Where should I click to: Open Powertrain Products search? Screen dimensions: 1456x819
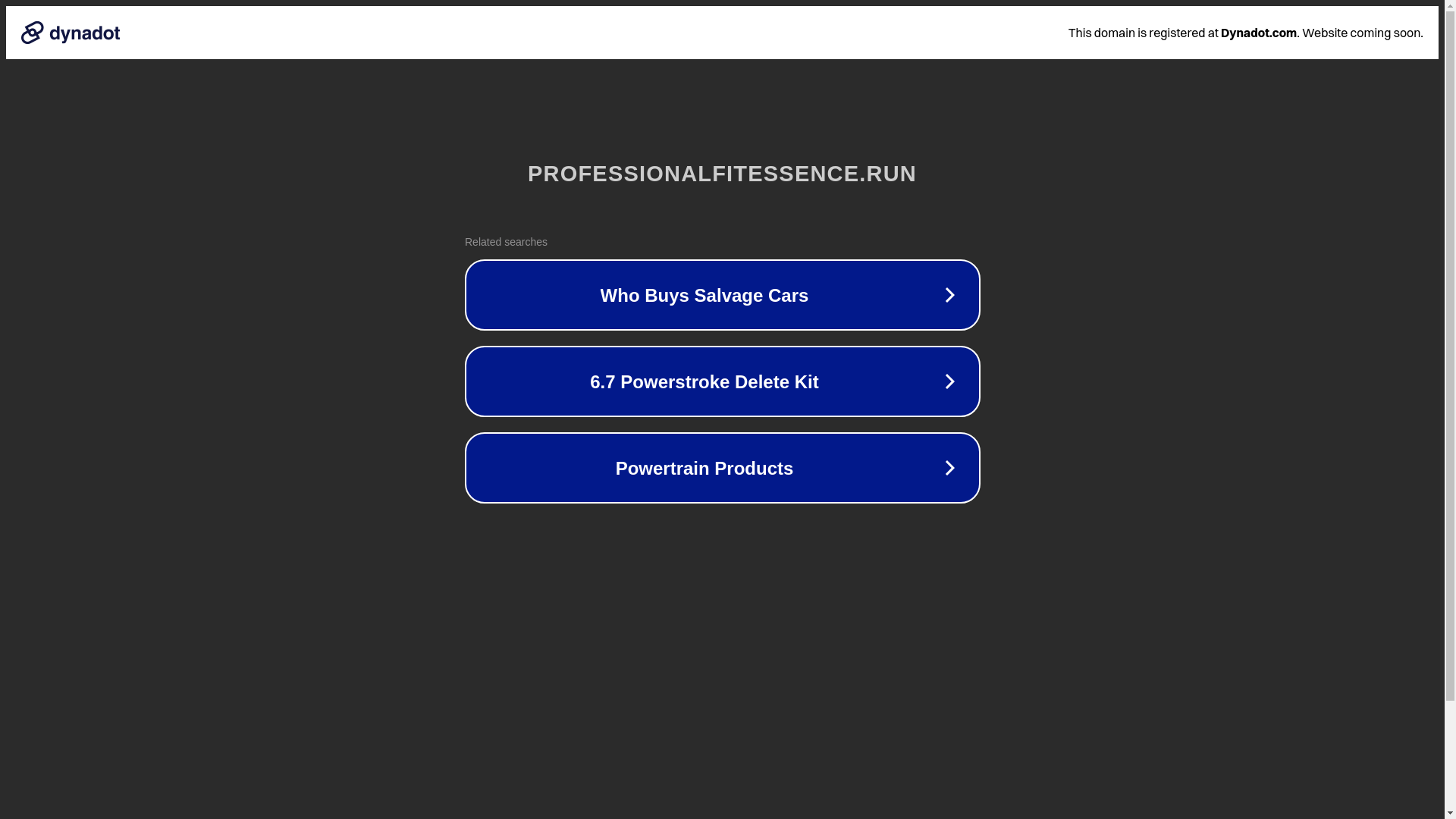click(x=722, y=468)
